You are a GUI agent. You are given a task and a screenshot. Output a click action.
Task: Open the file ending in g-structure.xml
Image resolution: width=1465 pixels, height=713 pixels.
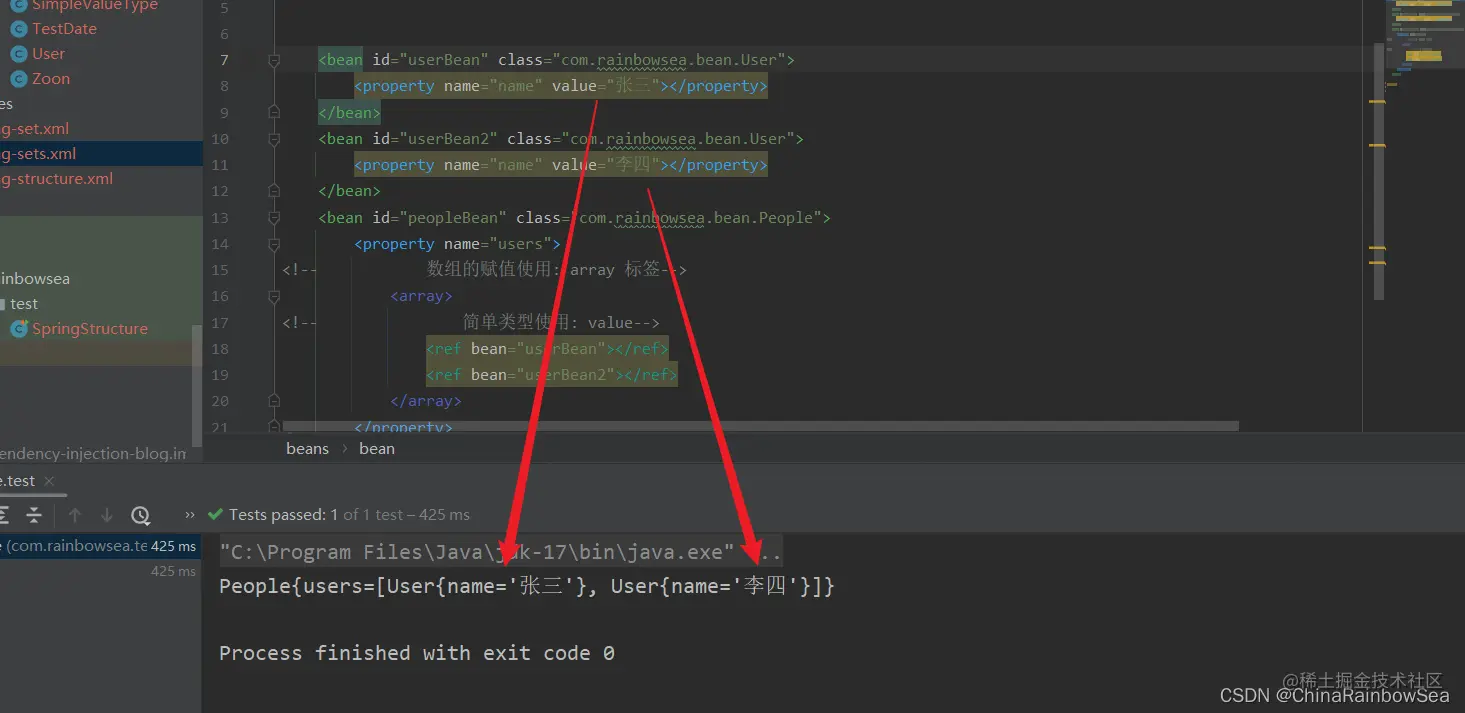click(x=56, y=179)
